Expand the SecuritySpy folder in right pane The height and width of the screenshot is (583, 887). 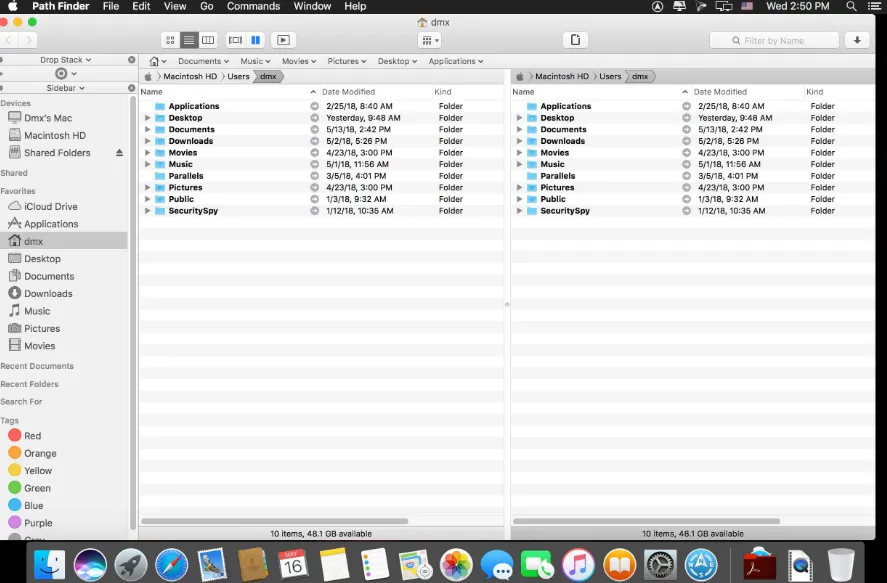[x=519, y=210]
